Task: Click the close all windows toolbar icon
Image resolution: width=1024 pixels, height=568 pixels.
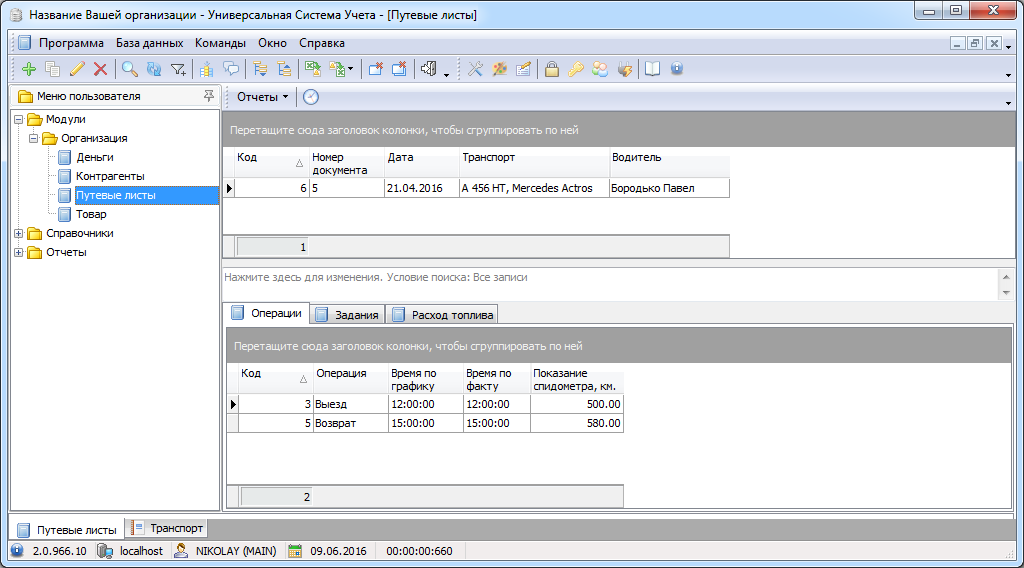Action: pyautogui.click(x=399, y=69)
